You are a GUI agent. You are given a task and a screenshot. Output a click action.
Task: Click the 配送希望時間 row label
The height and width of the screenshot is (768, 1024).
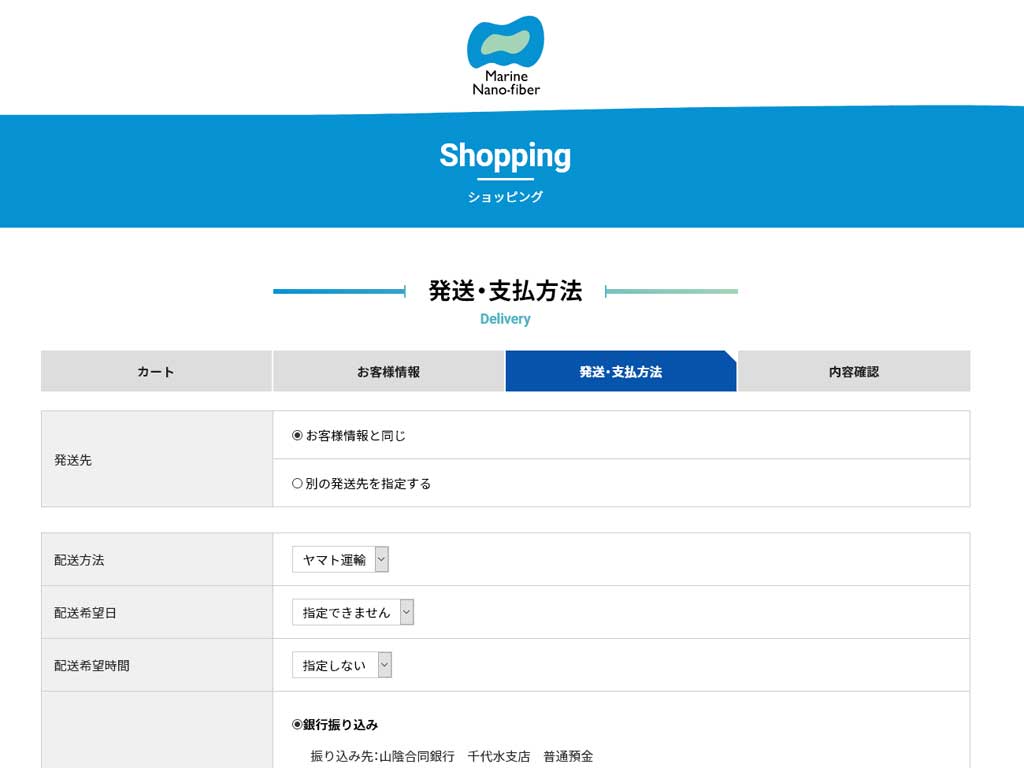(x=91, y=665)
